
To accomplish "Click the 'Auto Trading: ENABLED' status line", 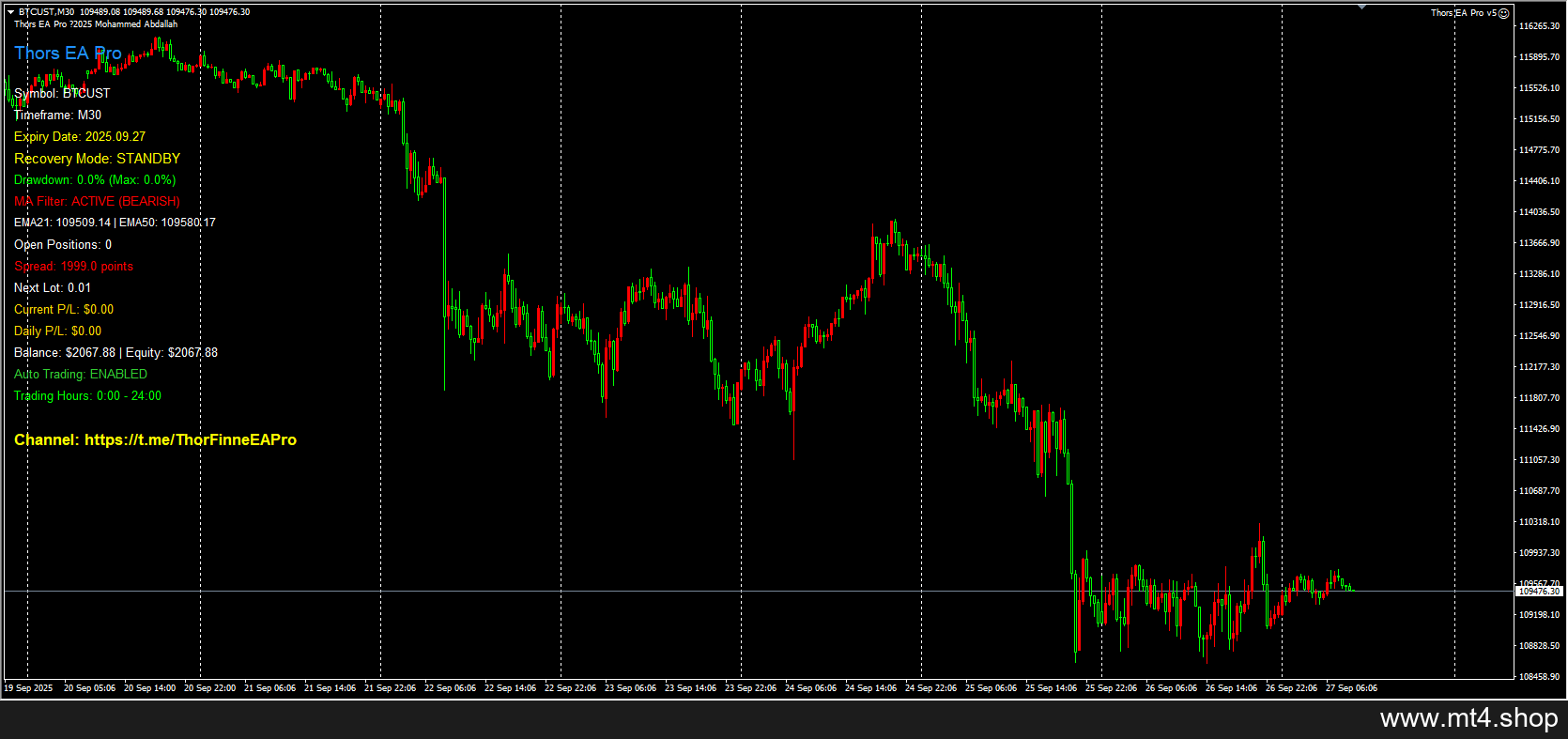I will click(x=81, y=375).
